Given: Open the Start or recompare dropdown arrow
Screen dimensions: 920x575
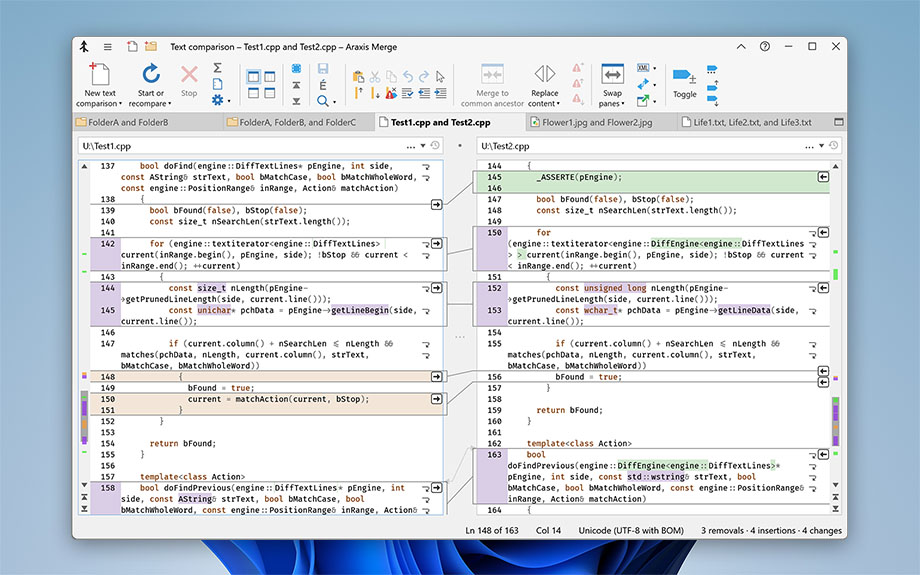Looking at the screenshot, I should [170, 104].
